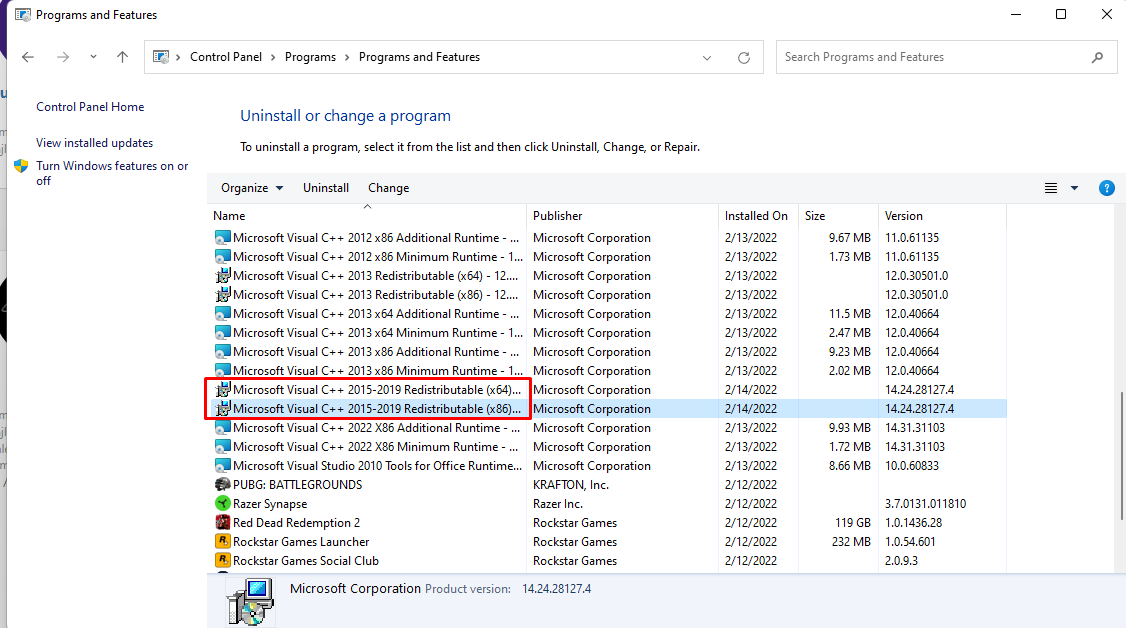
Task: Click Programs in the breadcrumb path
Action: (310, 57)
